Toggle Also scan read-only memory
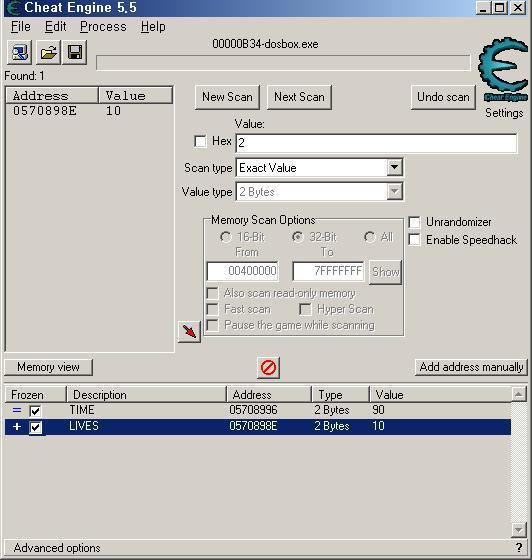Viewport: 532px width, 560px height. (x=212, y=293)
